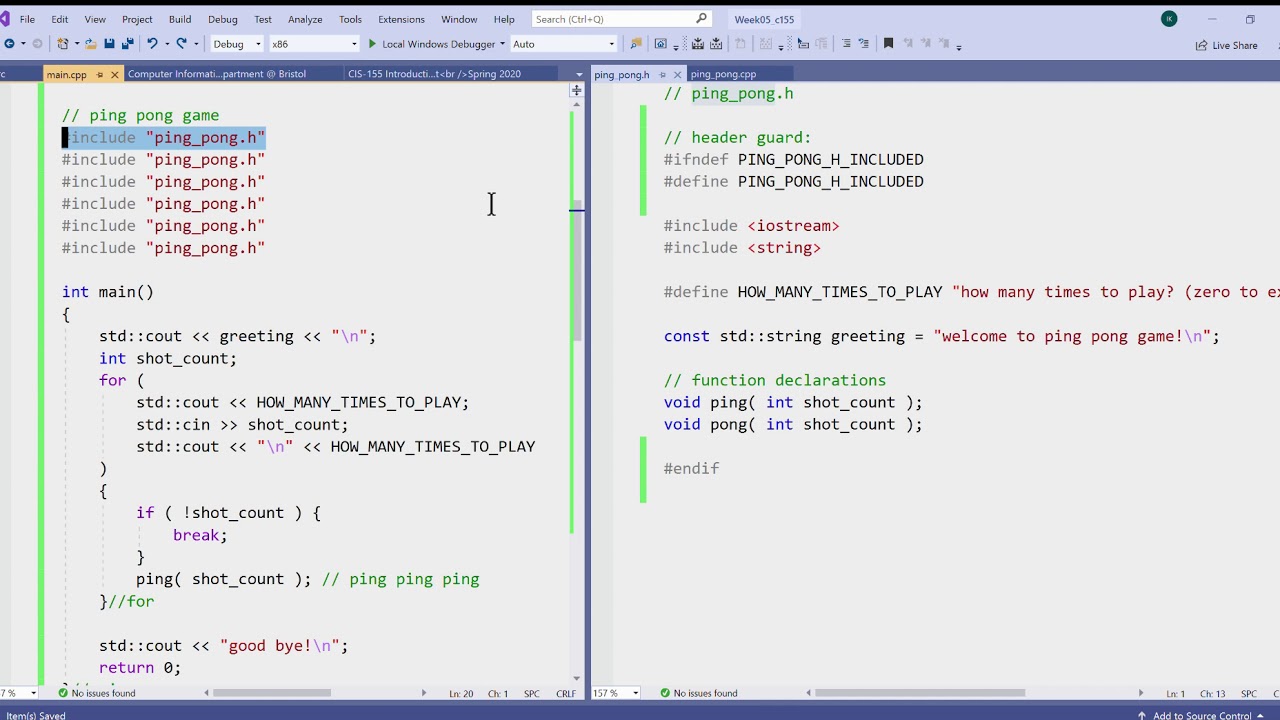Click the Live Share button
Screen dimensions: 1280x720
click(1227, 45)
